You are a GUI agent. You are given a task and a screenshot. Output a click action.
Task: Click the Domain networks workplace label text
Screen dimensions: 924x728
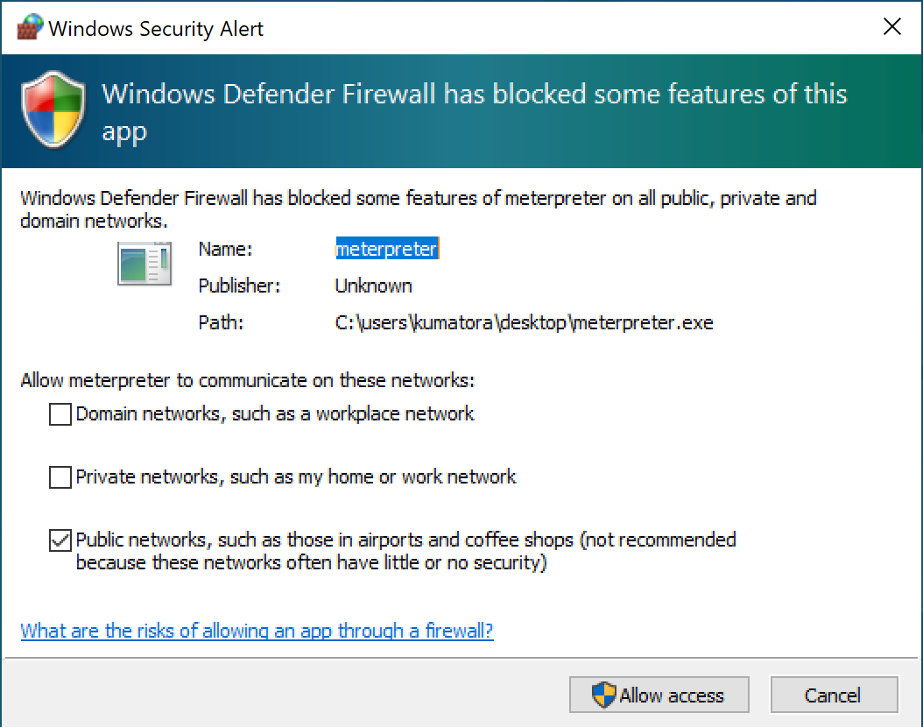coord(275,414)
